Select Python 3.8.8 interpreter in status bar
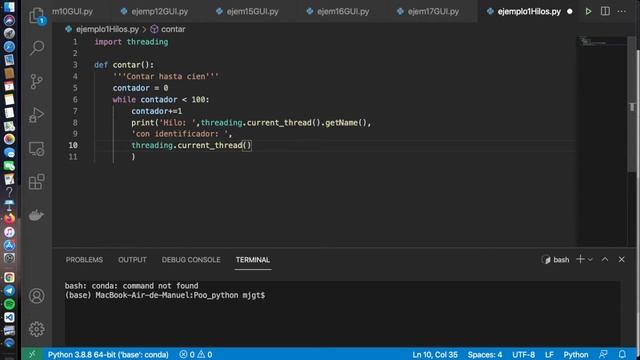 108,354
